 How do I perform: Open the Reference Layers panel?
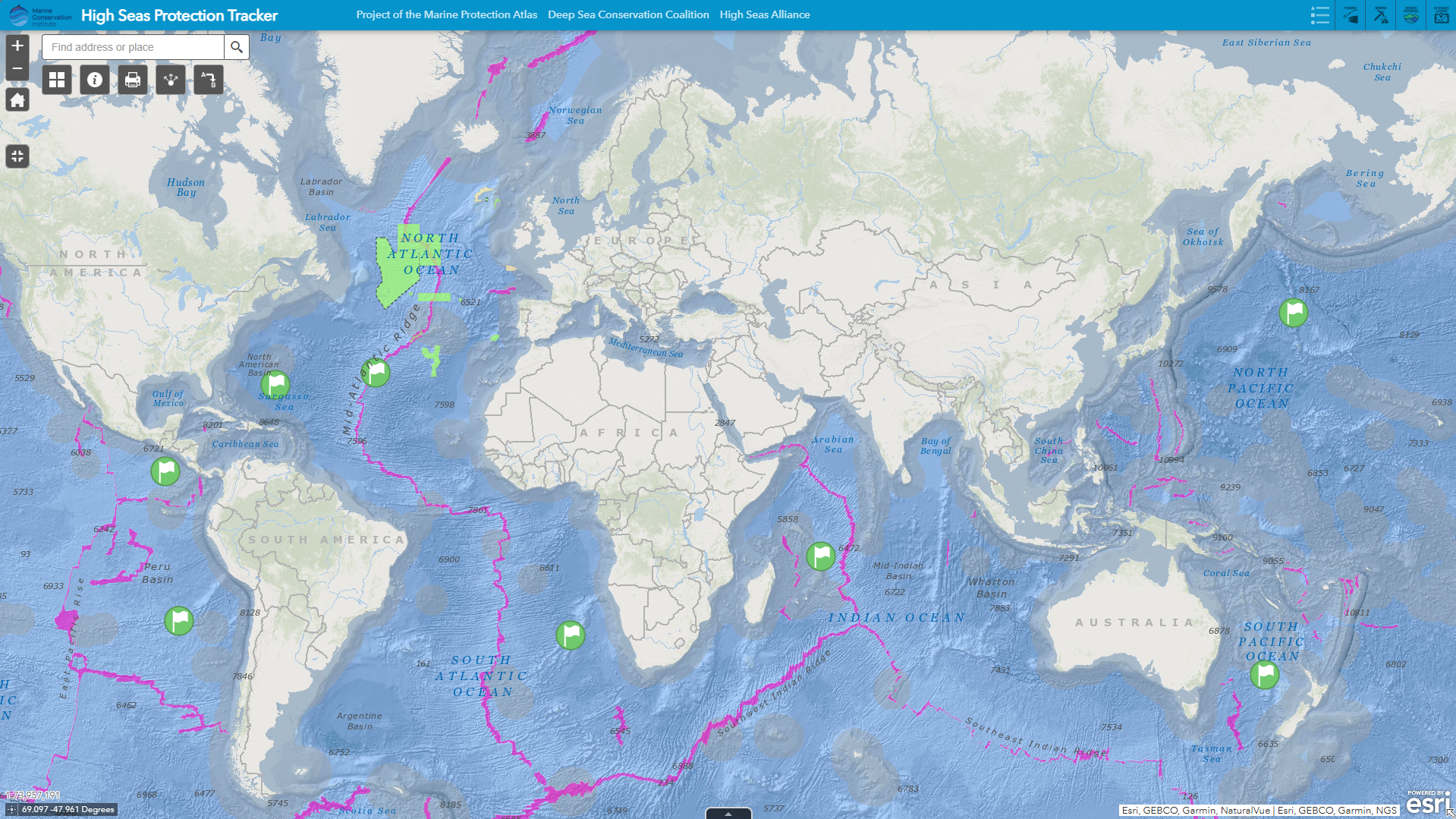[x=1442, y=14]
